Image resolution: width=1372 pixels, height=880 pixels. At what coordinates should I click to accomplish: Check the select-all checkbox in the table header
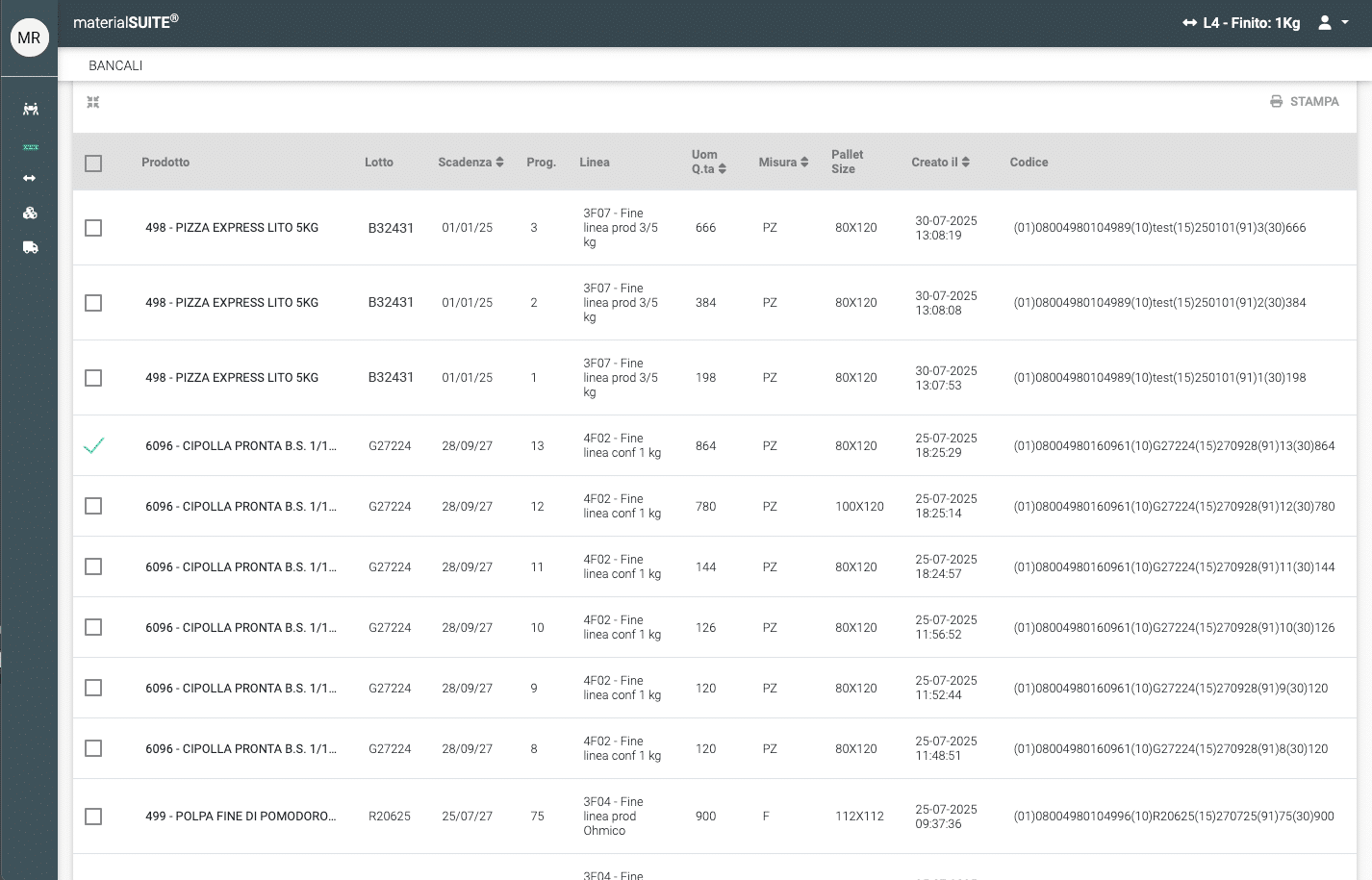click(x=93, y=163)
